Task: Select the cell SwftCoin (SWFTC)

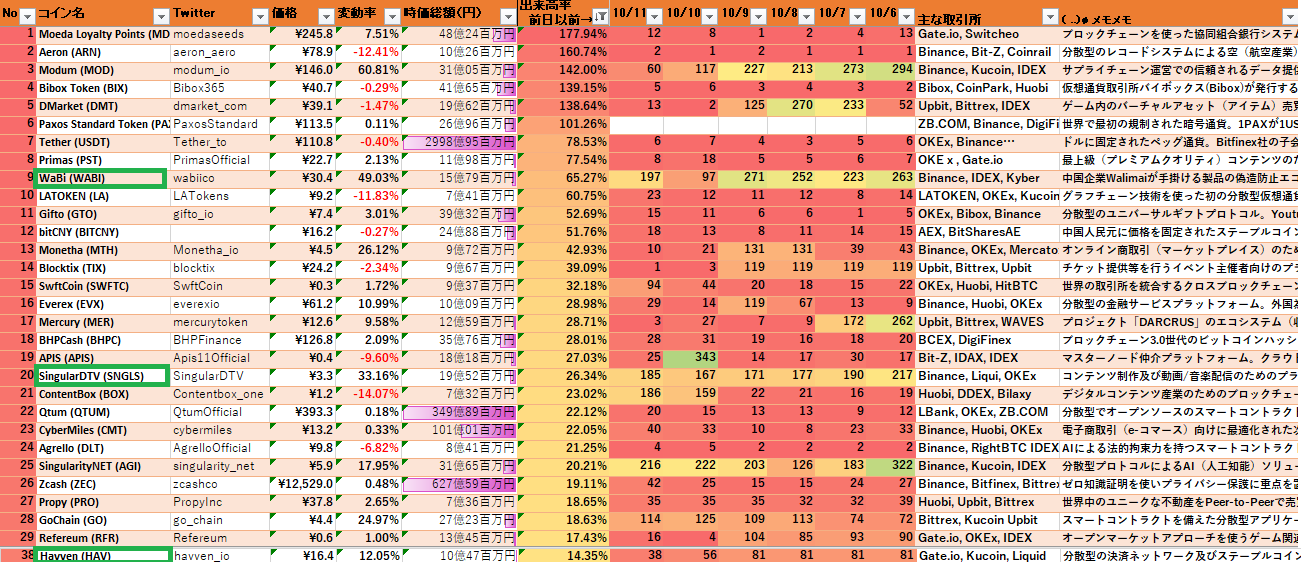Action: (x=103, y=286)
